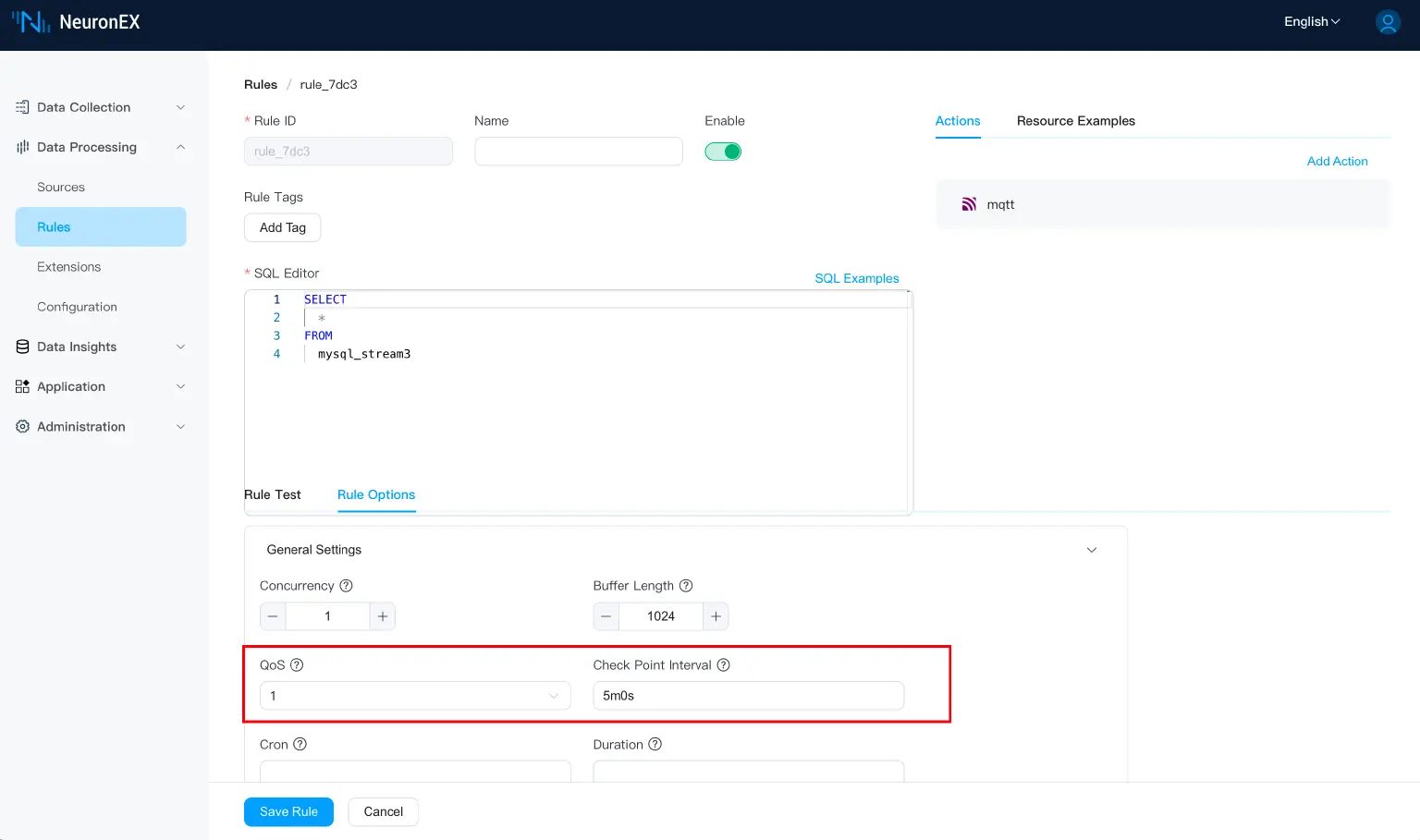
Task: Open the English language selector
Action: pos(1311,22)
